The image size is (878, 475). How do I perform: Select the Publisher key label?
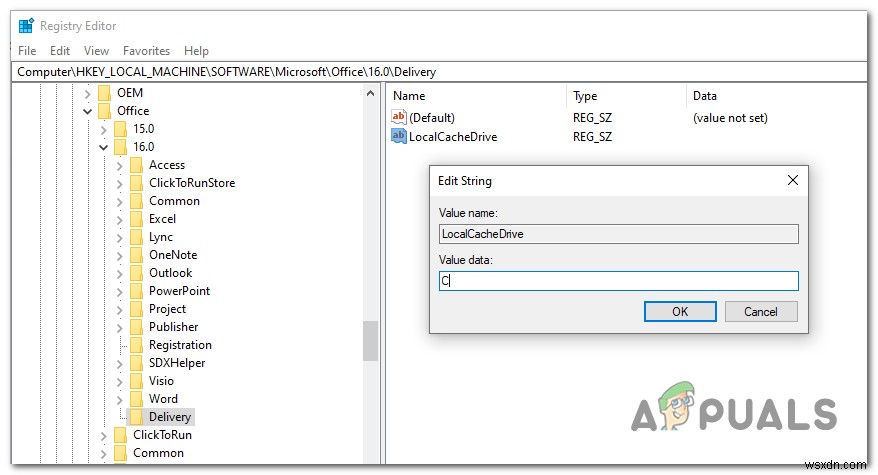(174, 327)
